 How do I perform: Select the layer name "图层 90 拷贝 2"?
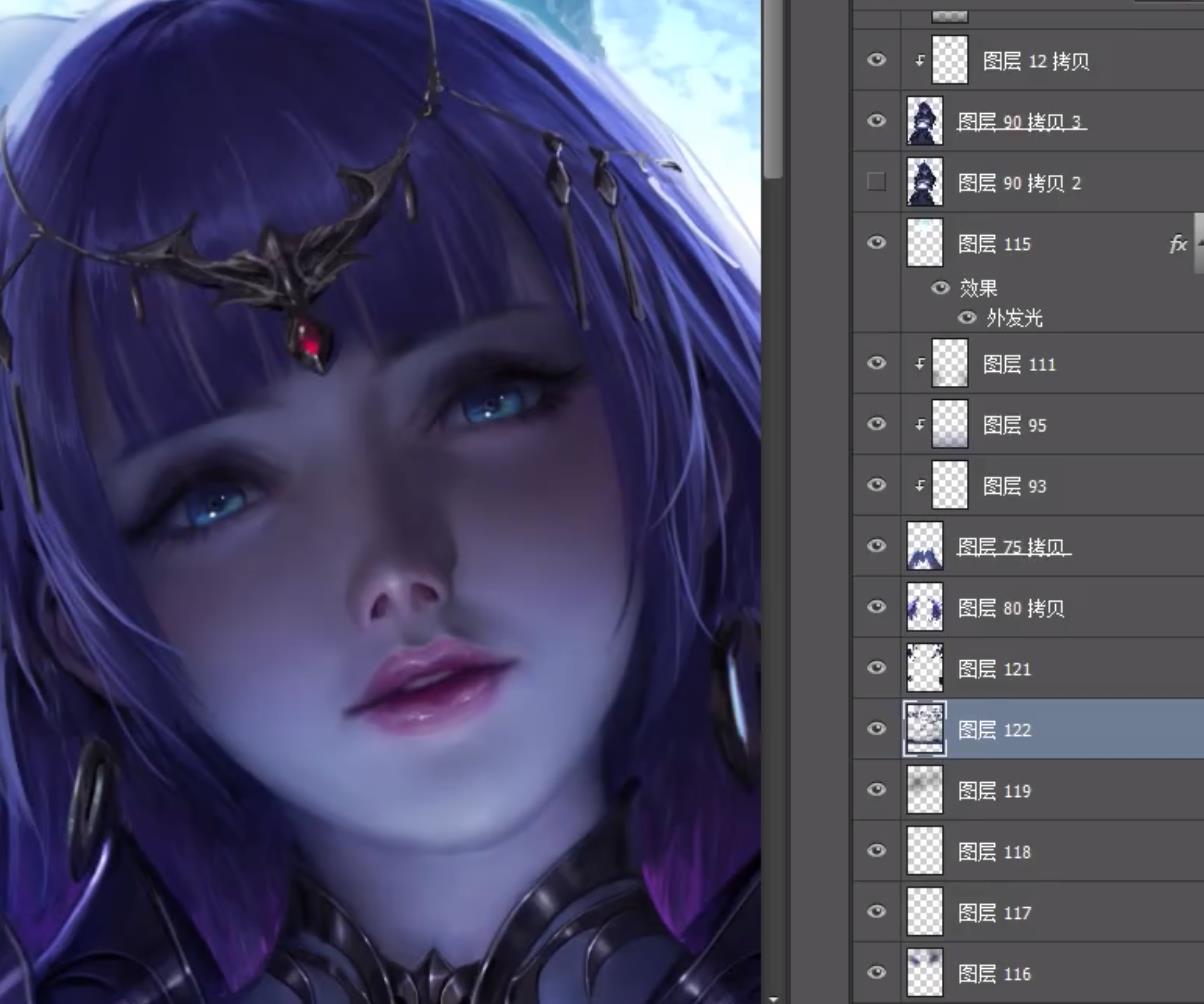(x=1020, y=183)
